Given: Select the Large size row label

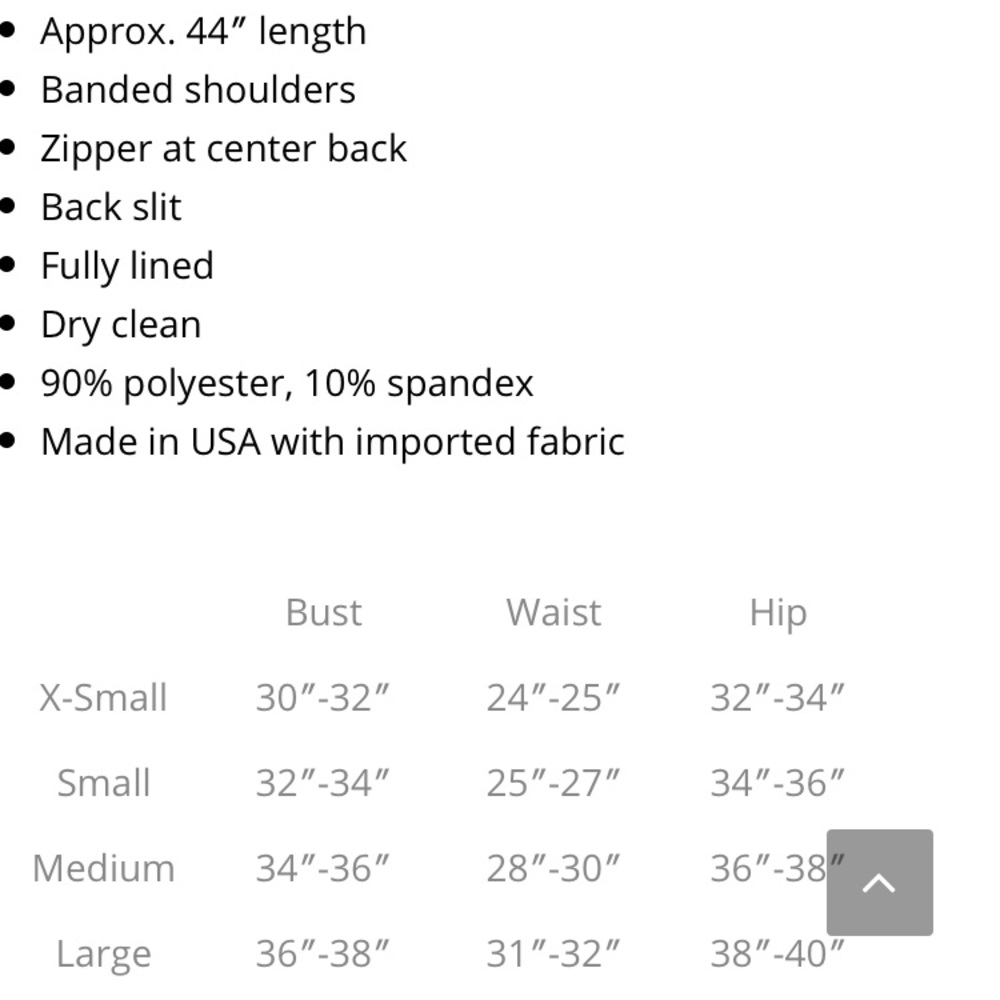Looking at the screenshot, I should [x=103, y=953].
